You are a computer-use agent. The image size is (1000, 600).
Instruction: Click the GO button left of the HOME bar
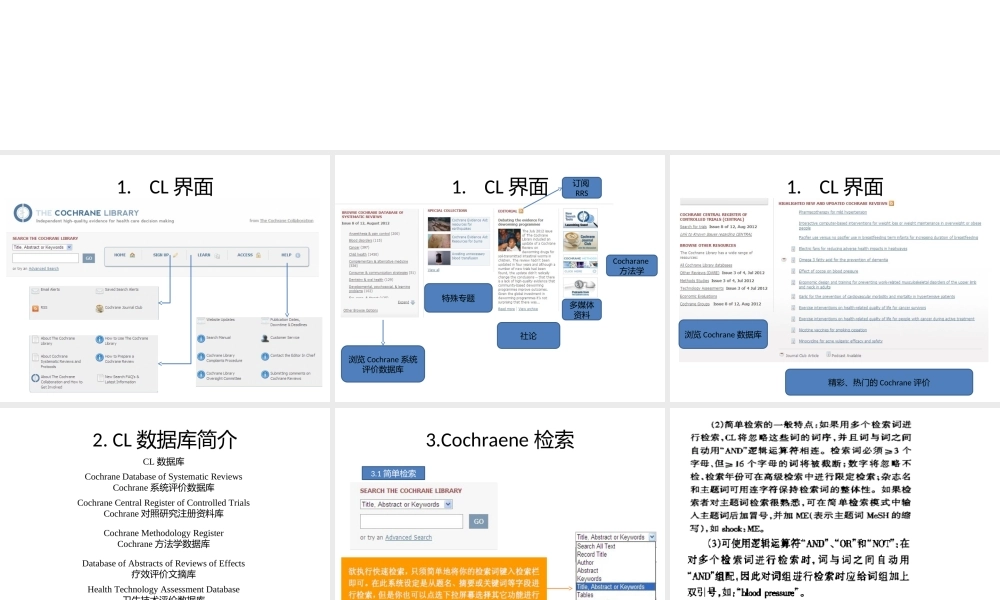click(x=89, y=258)
